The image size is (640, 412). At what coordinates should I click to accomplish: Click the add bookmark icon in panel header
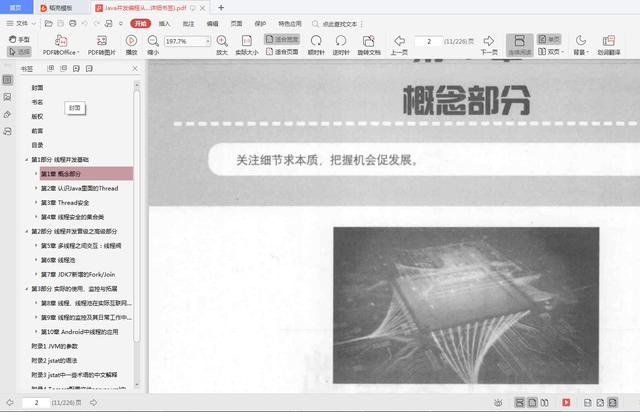click(x=76, y=68)
